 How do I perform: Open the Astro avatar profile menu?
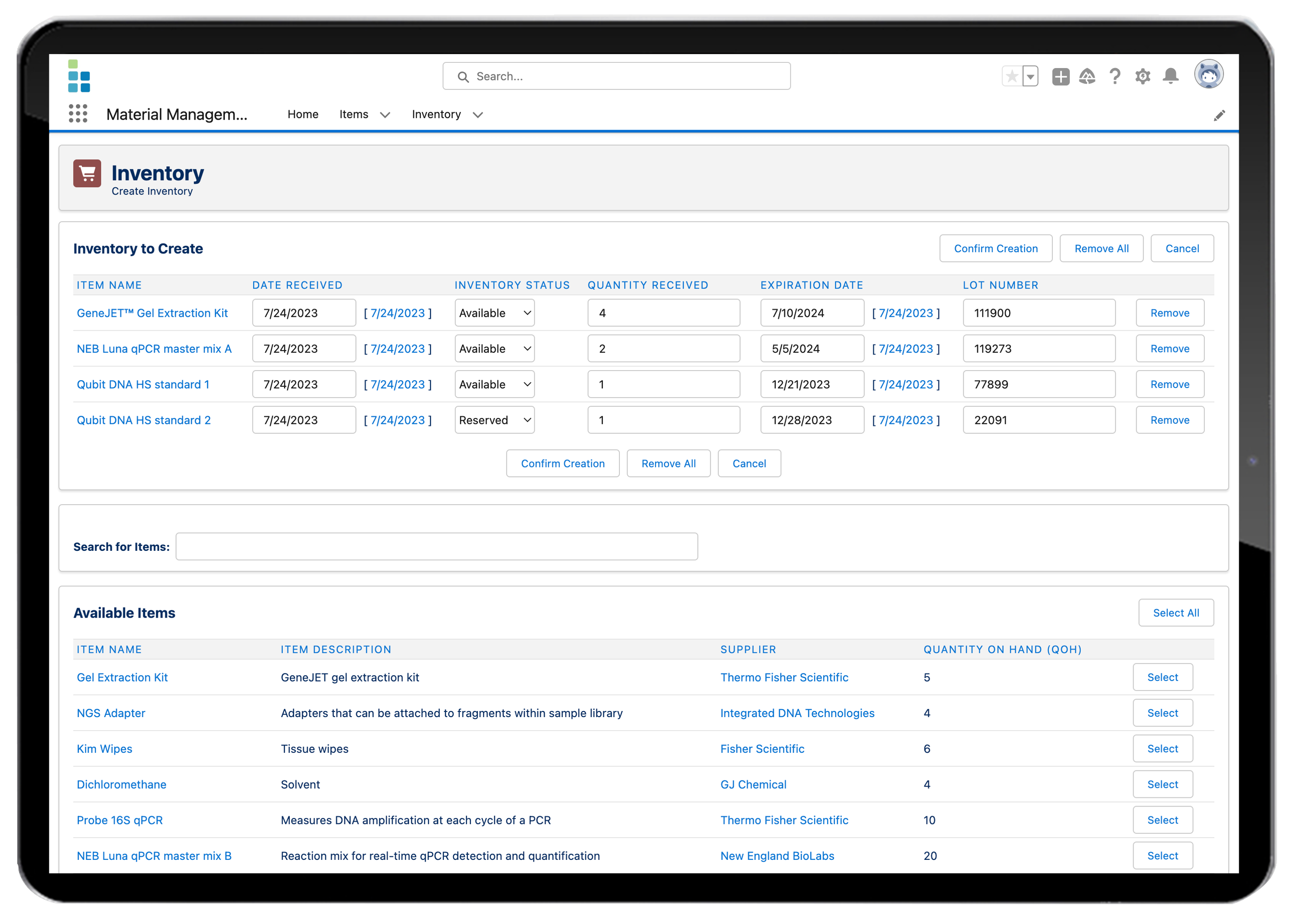coord(1209,74)
